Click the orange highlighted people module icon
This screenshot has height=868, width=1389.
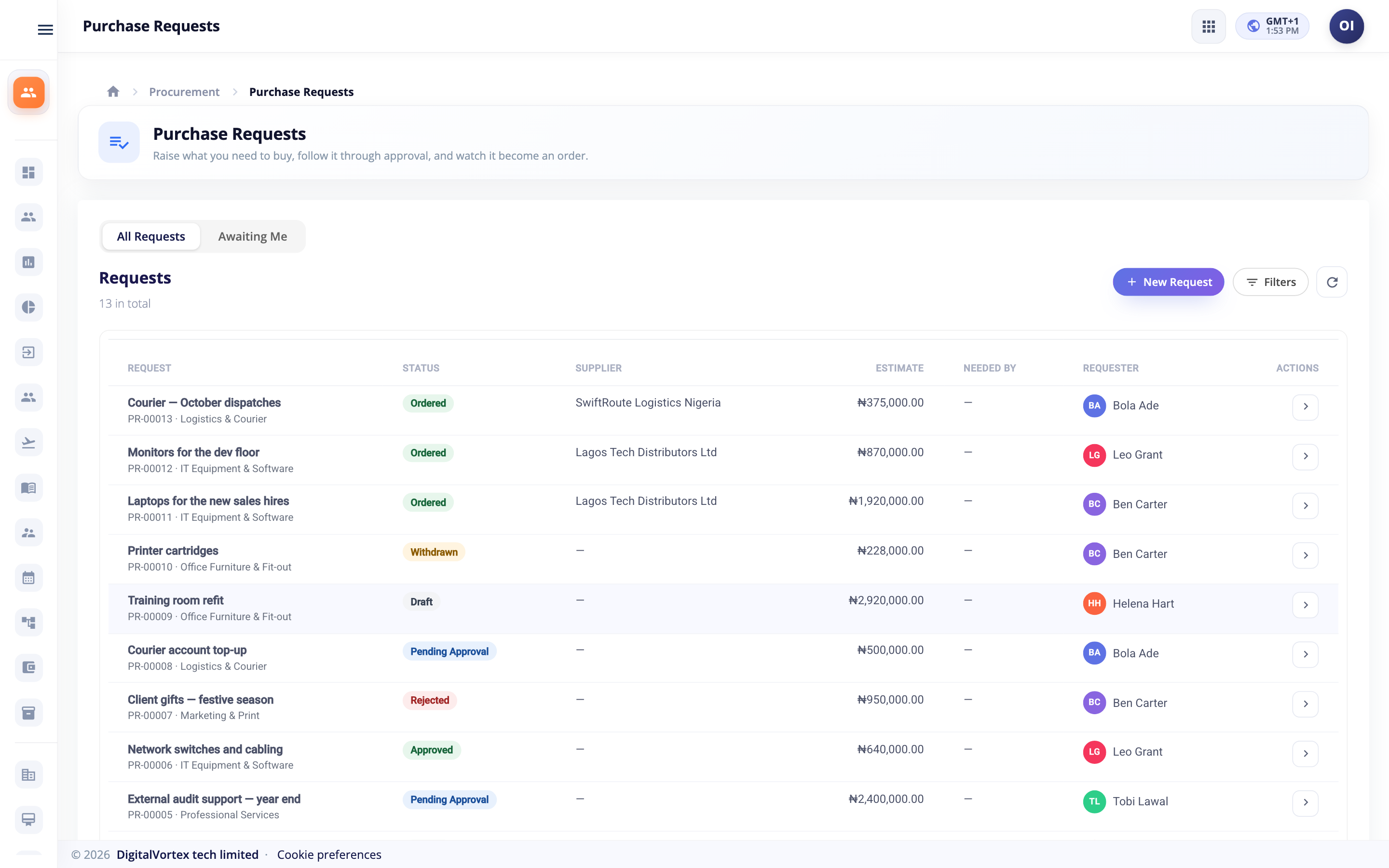click(29, 93)
